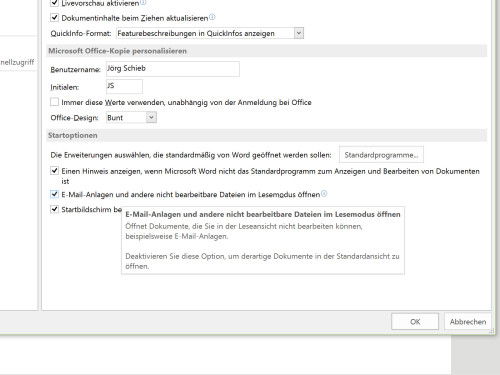Click info icon beside Dokumentinhalte beim Ziehen aktualisieren
The image size is (500, 375).
point(212,17)
